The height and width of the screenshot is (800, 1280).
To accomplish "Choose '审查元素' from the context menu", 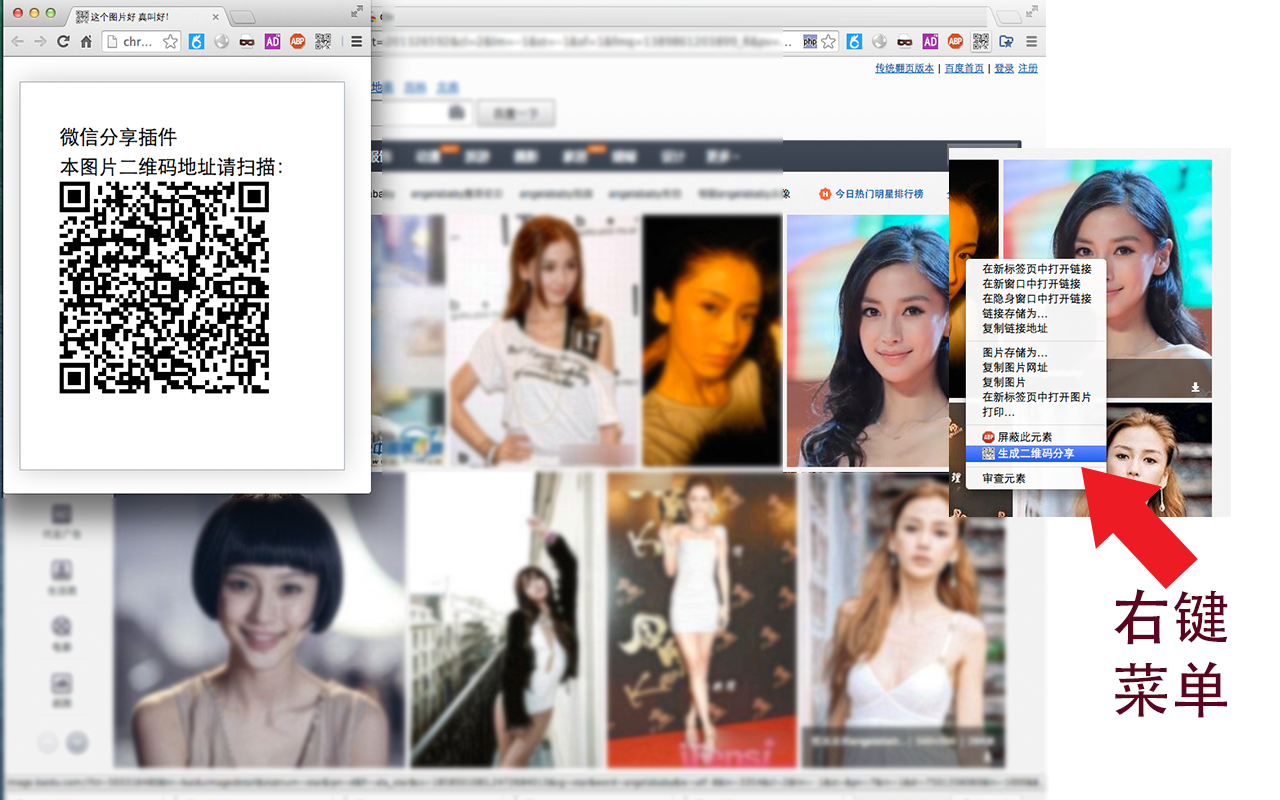I will click(1036, 478).
